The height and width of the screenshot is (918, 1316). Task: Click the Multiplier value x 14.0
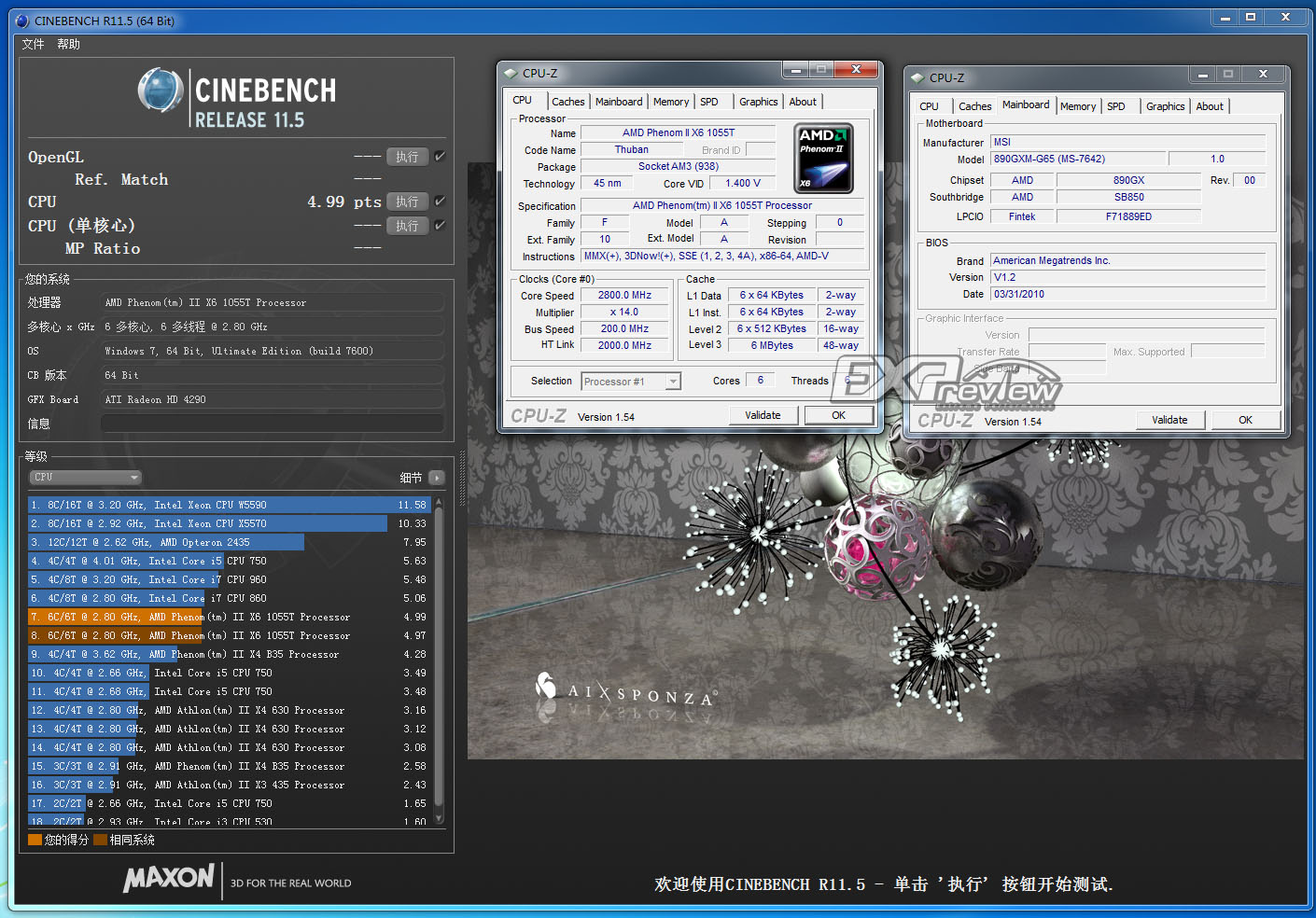[x=624, y=312]
